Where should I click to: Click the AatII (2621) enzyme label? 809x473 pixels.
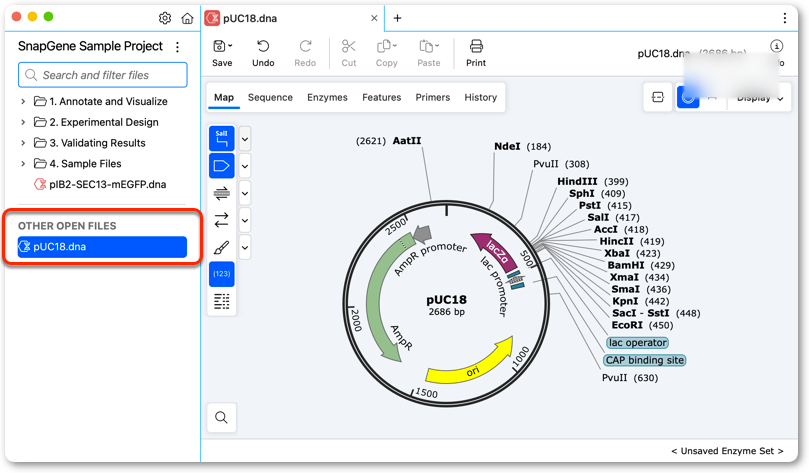(x=389, y=140)
